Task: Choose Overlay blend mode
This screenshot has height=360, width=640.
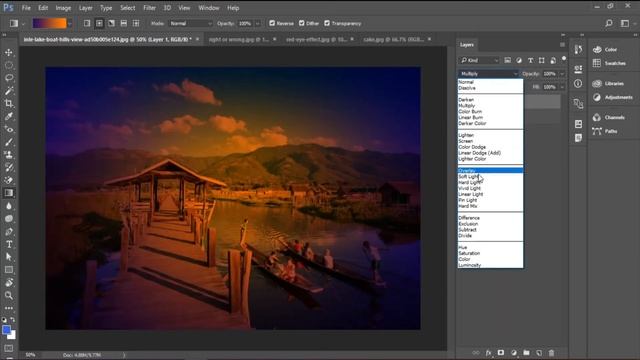Action: coord(490,171)
